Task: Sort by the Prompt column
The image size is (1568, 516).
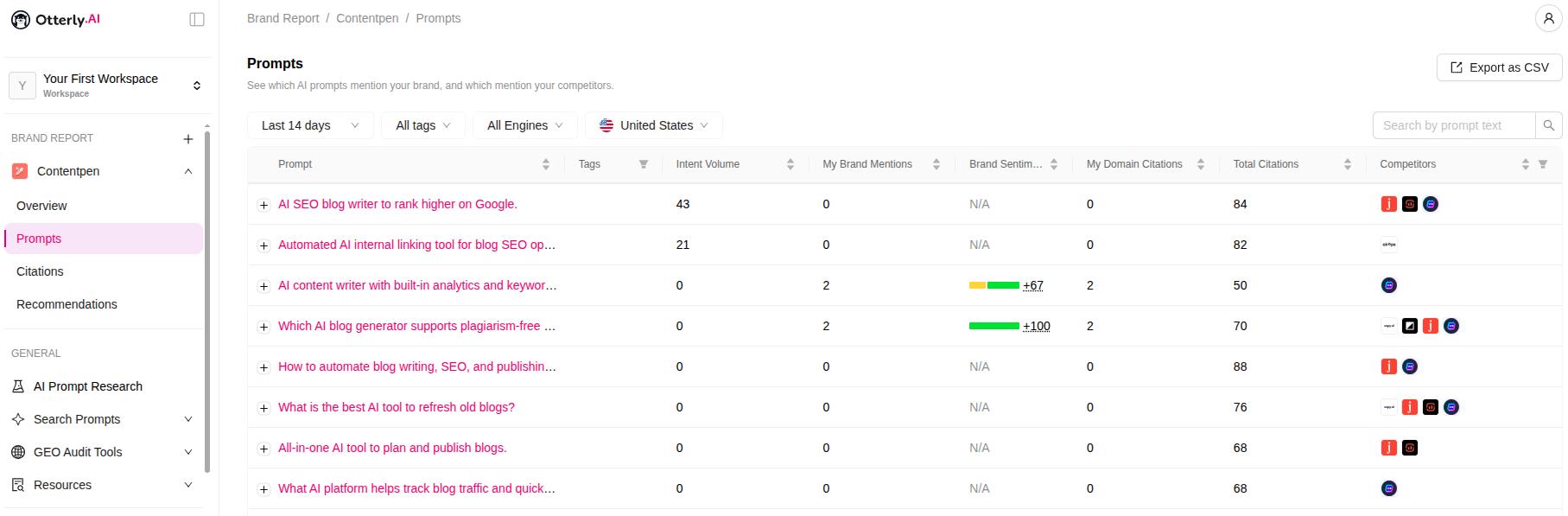Action: (546, 164)
